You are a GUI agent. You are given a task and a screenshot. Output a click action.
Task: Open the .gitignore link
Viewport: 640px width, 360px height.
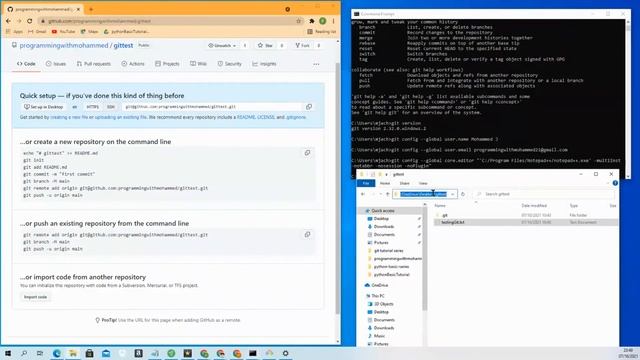(296, 117)
